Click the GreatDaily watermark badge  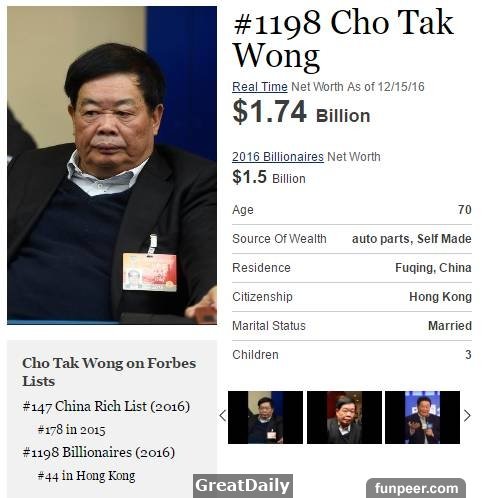point(243,486)
